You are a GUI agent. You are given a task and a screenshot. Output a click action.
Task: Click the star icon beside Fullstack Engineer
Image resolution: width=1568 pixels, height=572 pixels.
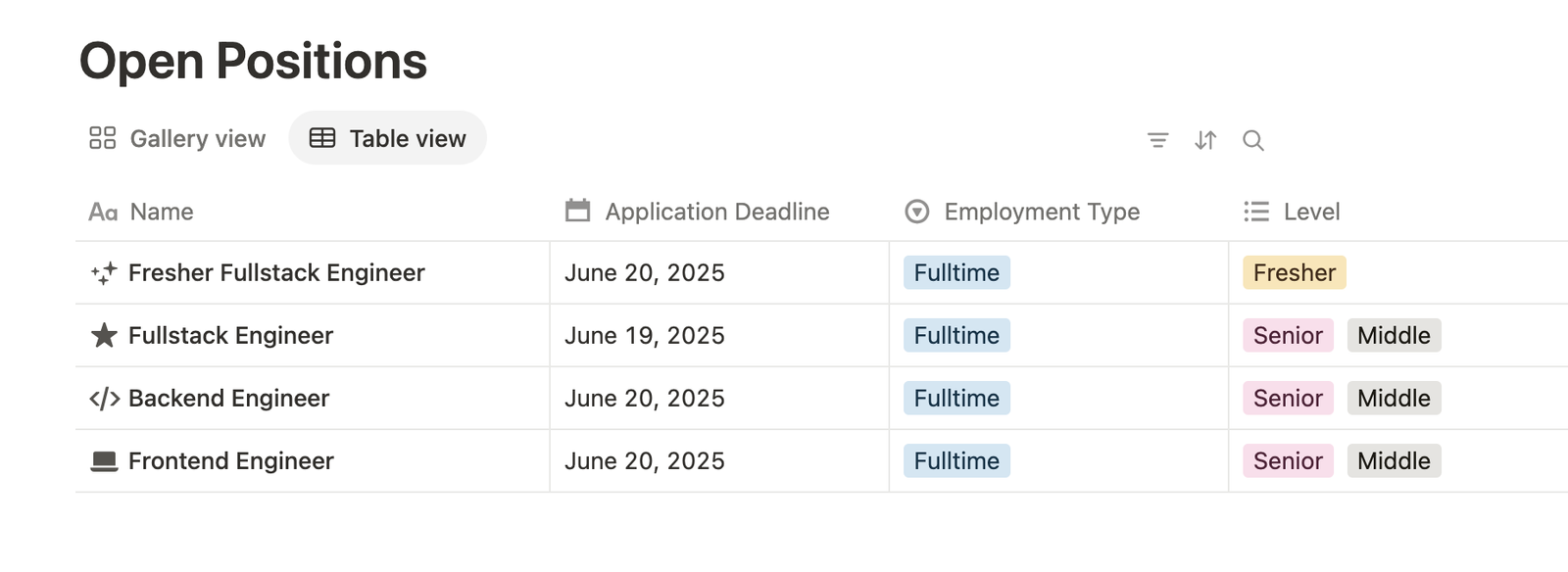click(x=104, y=336)
